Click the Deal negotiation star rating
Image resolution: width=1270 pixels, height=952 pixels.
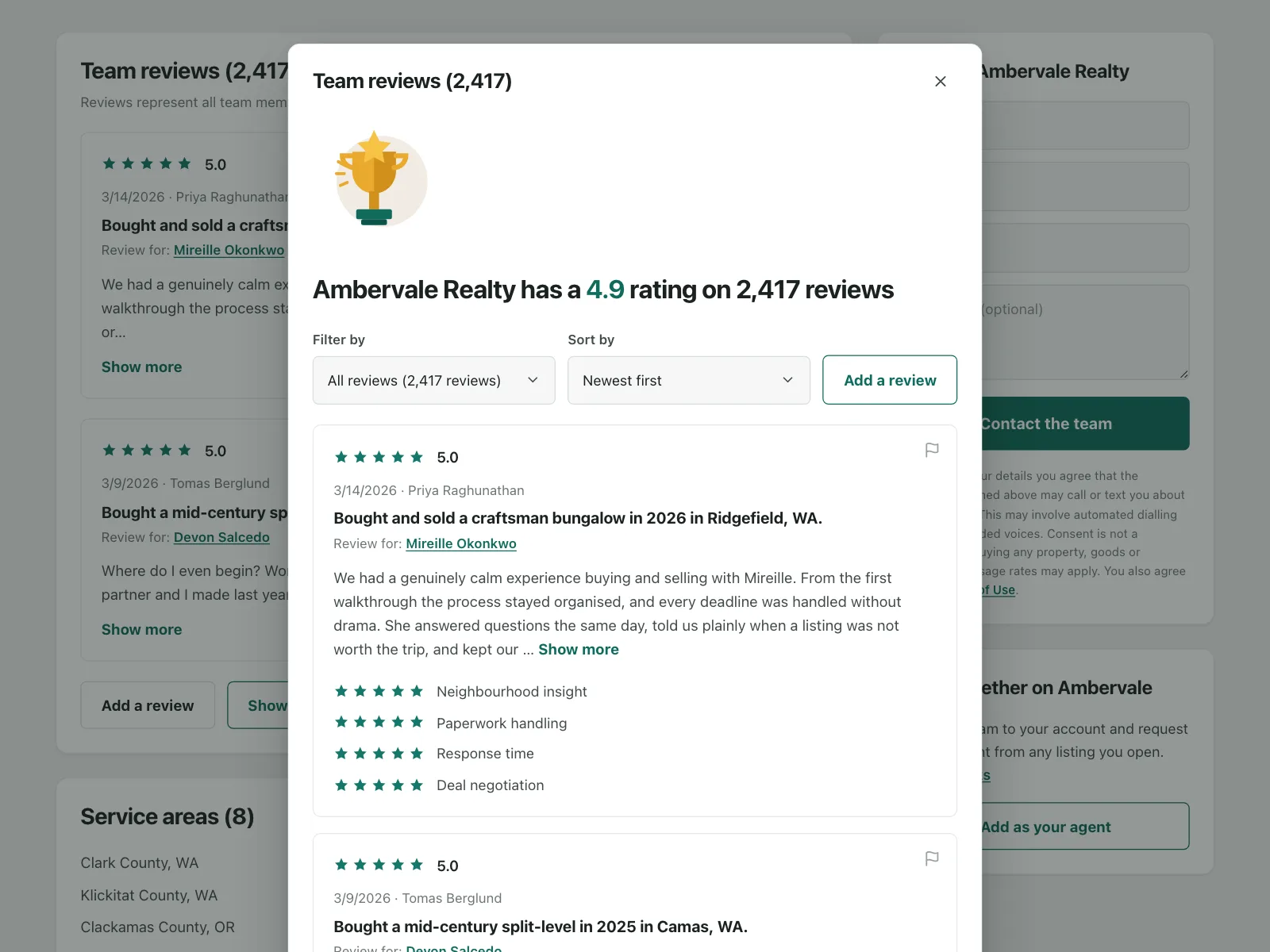tap(379, 785)
